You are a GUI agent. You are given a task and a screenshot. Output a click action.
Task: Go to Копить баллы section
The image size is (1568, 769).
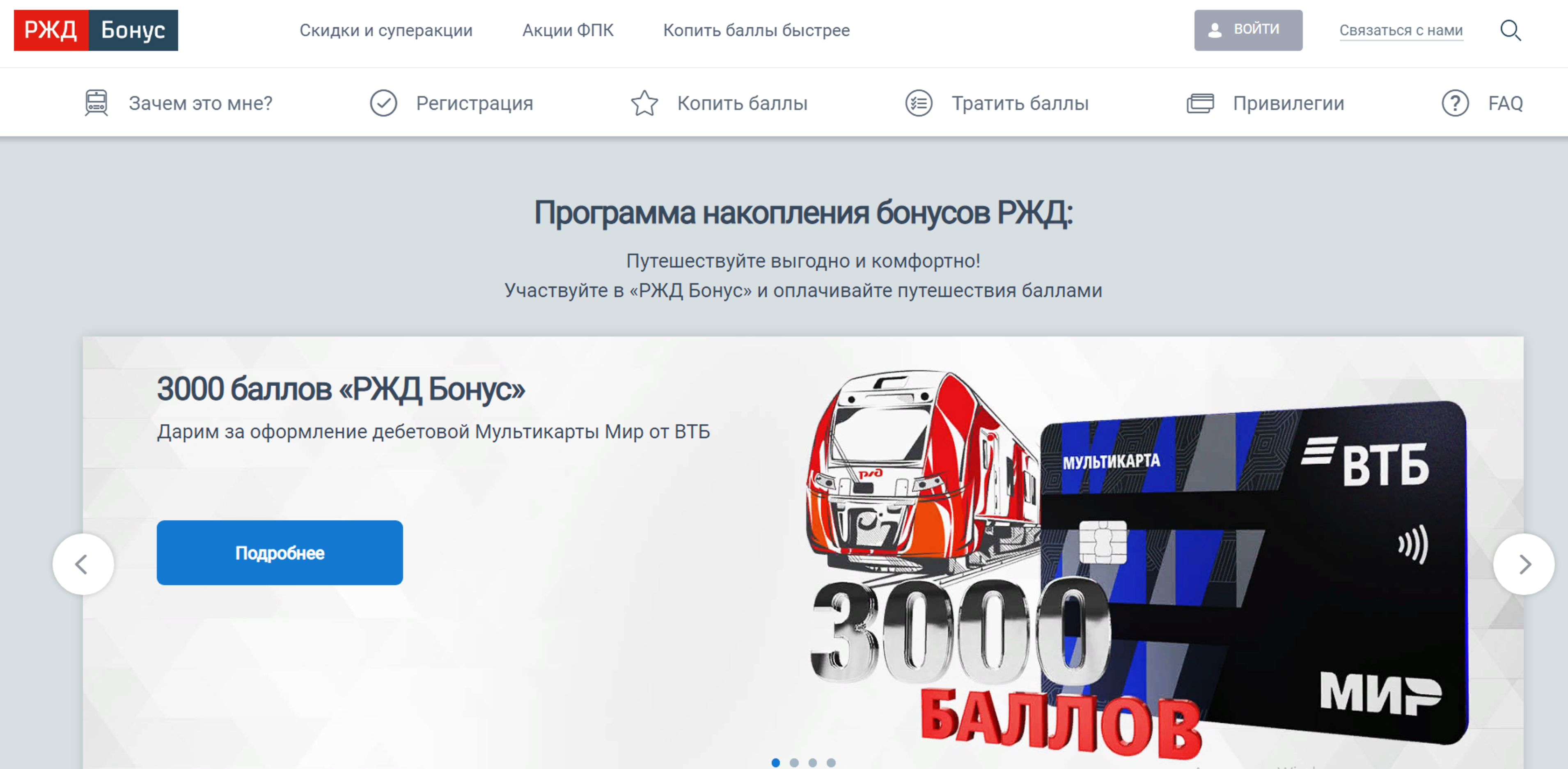click(x=742, y=103)
